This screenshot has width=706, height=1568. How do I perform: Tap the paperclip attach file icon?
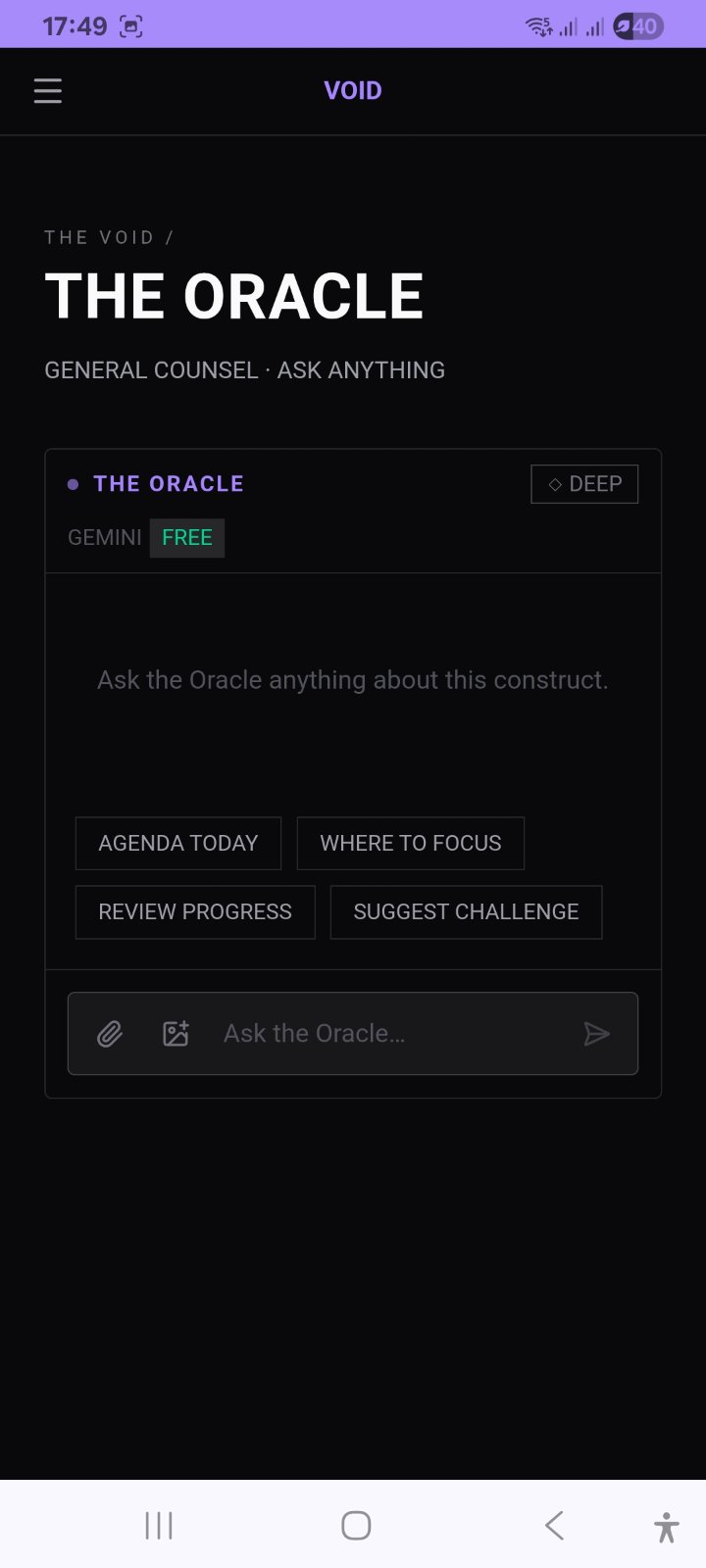110,1034
